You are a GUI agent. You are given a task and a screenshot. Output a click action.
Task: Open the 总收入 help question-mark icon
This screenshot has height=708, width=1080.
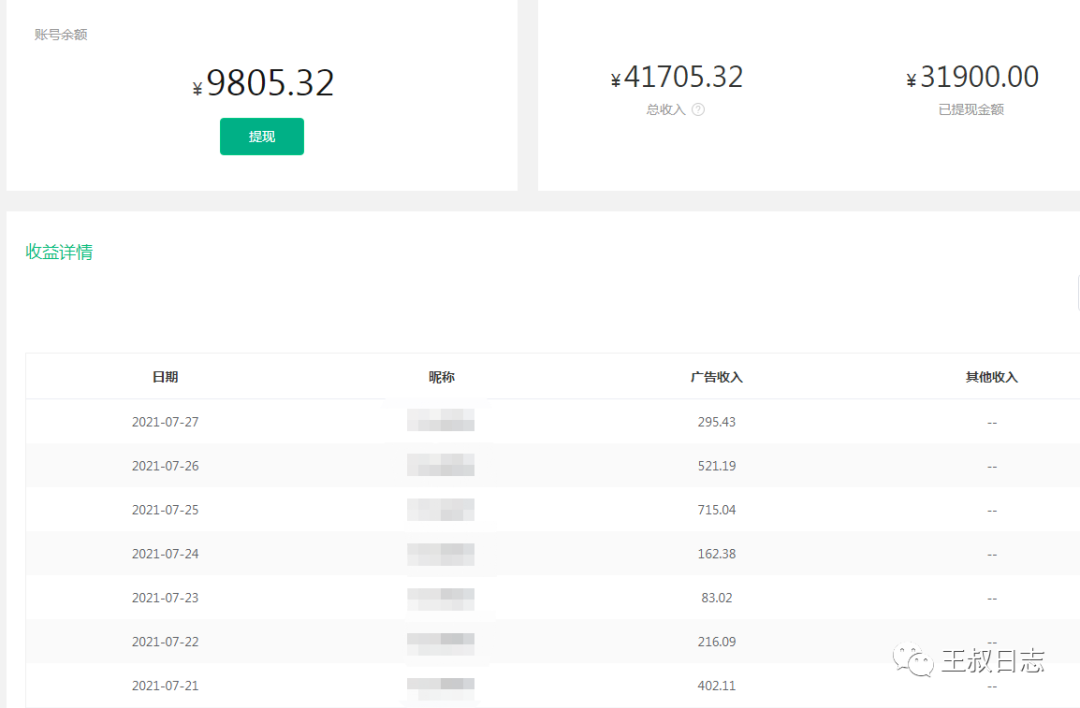point(698,110)
